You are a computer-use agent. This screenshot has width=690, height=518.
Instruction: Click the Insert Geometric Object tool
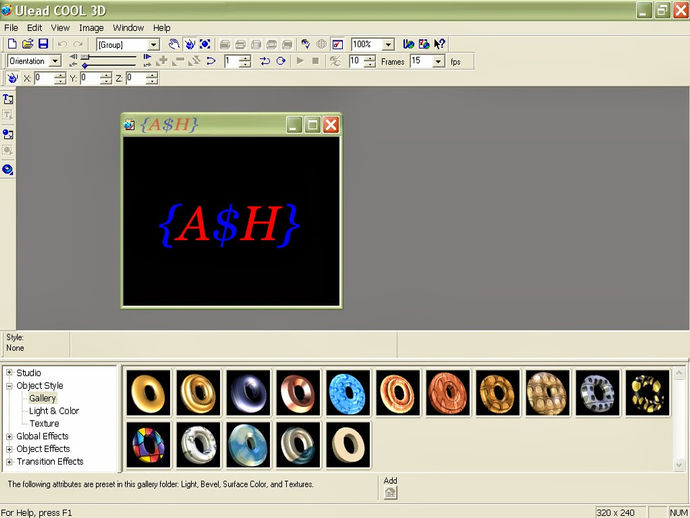pyautogui.click(x=8, y=169)
